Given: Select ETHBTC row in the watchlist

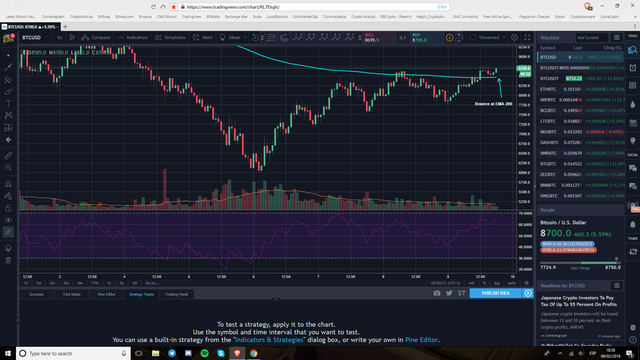Looking at the screenshot, I should pos(581,89).
